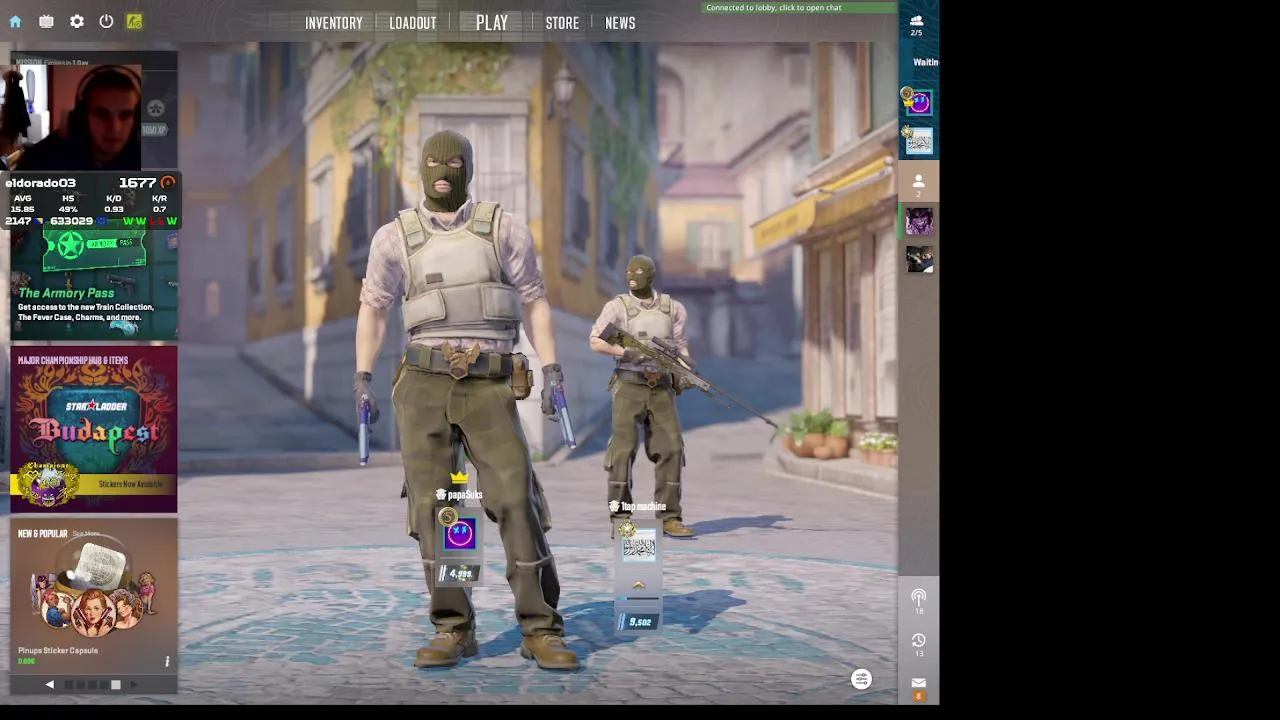Open the StarLadder Budapest Major banner
The image size is (1280, 720).
[x=94, y=430]
